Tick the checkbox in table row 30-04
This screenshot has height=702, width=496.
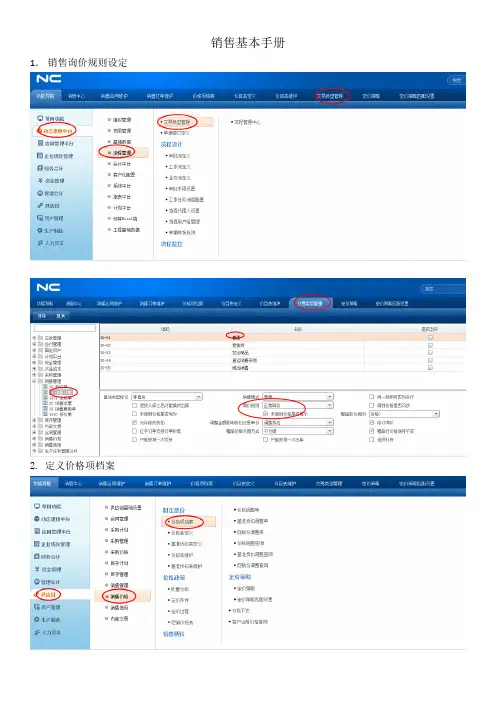click(430, 360)
